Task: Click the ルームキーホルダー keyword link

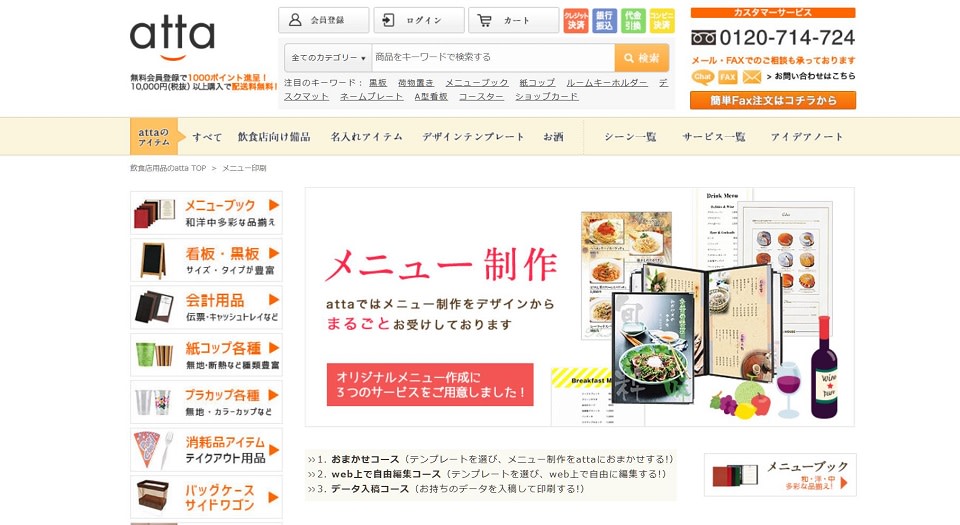Action: point(607,83)
